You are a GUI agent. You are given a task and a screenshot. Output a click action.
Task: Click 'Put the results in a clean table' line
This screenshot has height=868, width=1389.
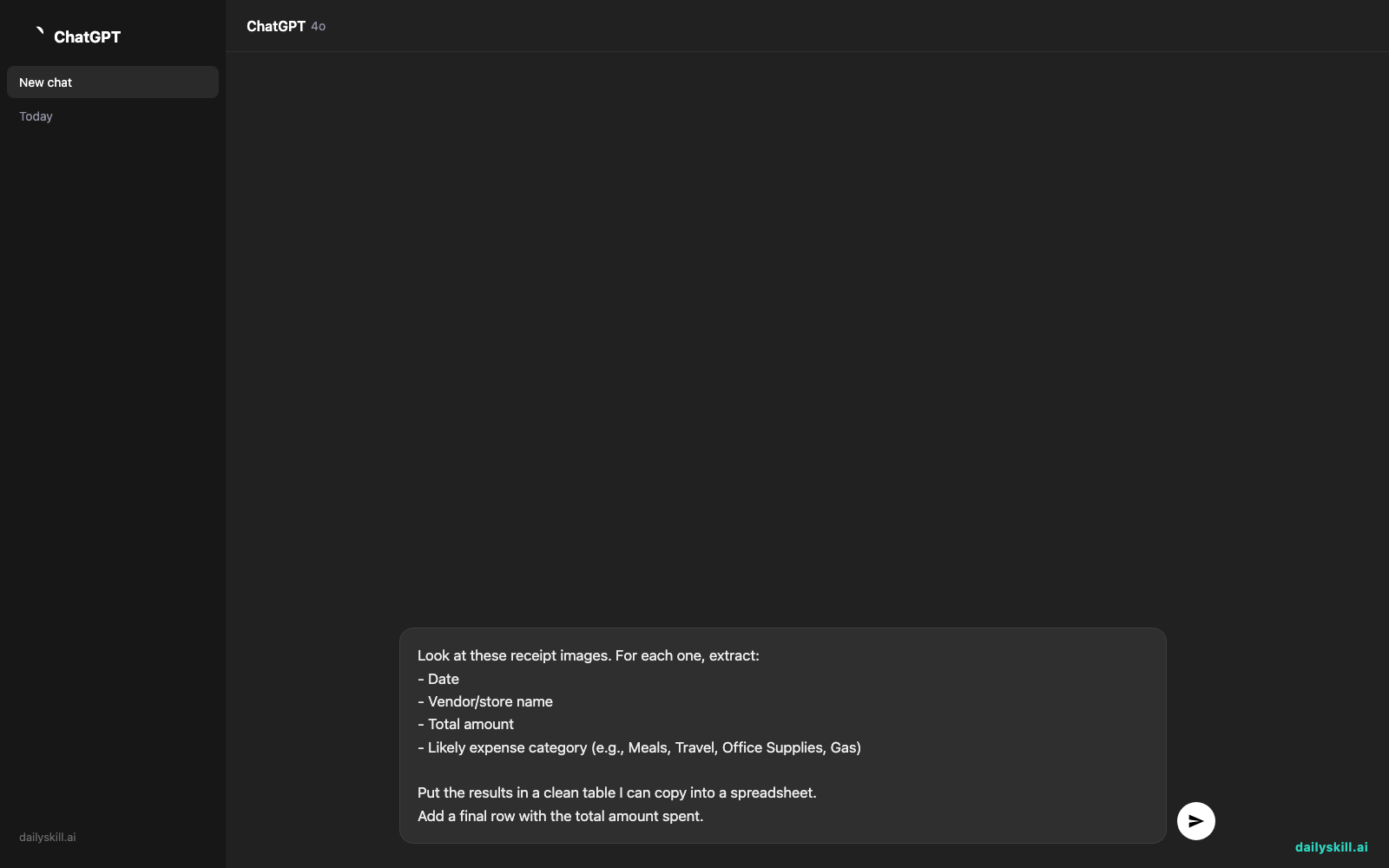pyautogui.click(x=616, y=792)
